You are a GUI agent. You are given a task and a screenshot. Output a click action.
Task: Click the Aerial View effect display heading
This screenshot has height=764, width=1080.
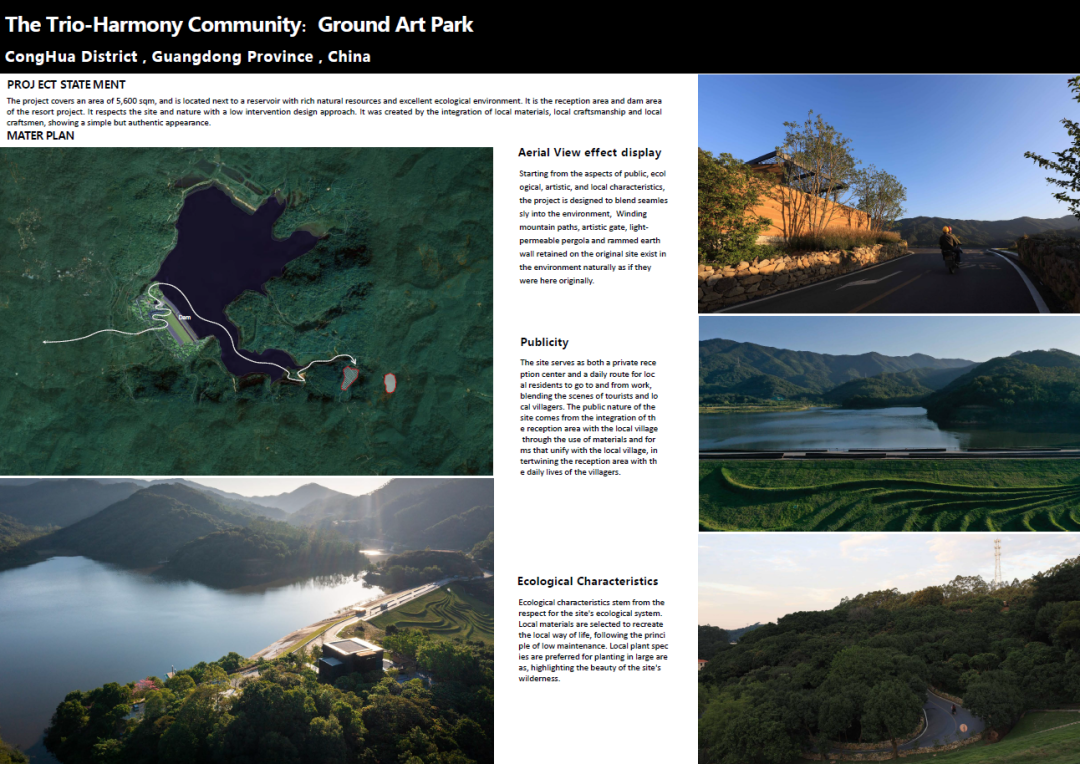point(589,153)
